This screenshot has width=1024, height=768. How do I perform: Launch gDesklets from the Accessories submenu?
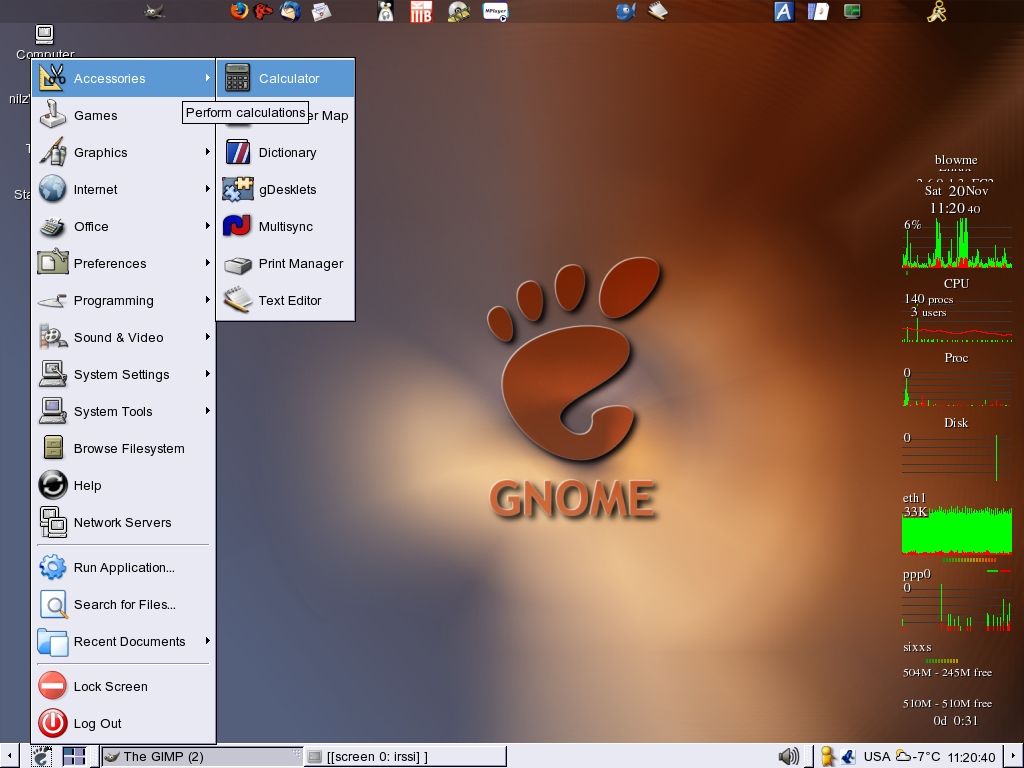tap(286, 189)
